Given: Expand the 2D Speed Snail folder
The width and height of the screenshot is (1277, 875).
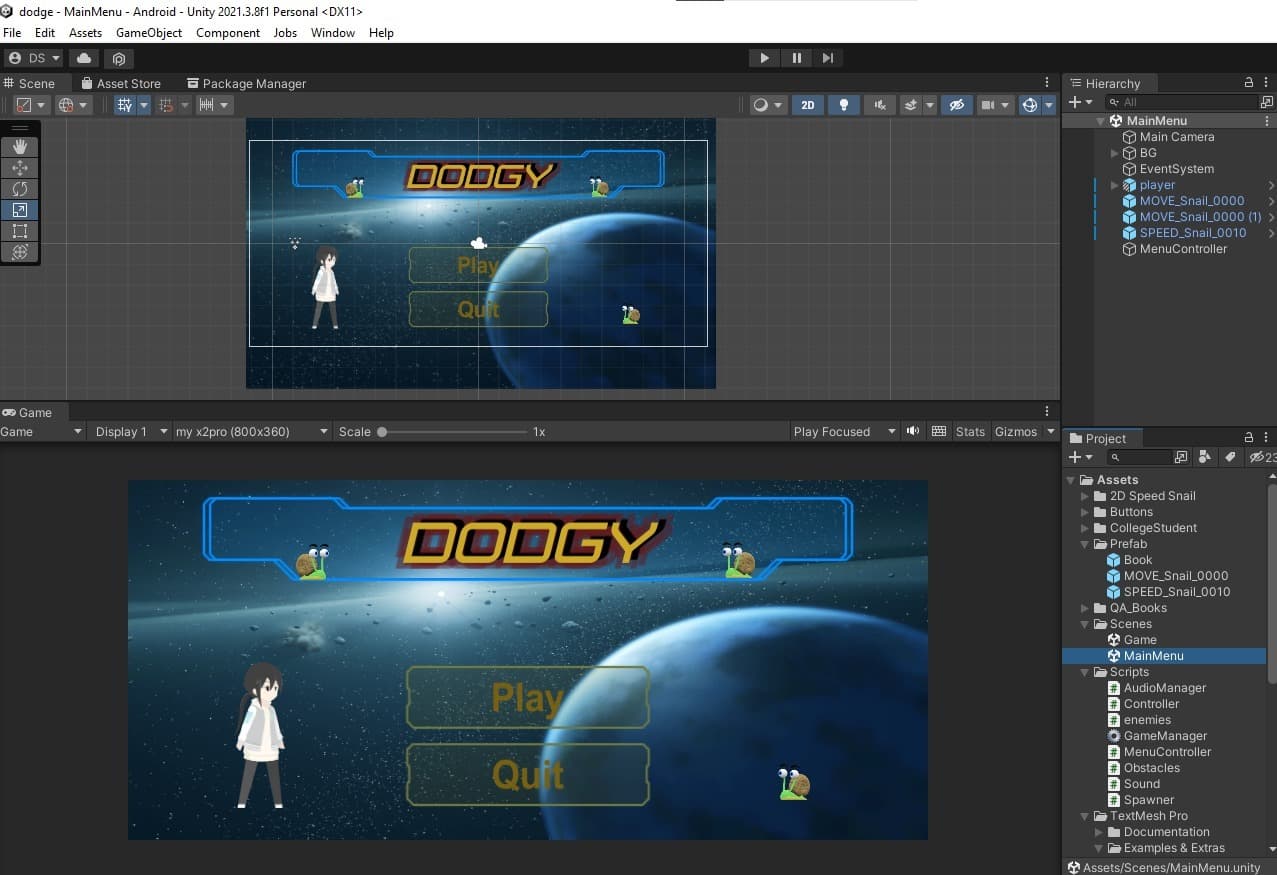Looking at the screenshot, I should [1085, 496].
